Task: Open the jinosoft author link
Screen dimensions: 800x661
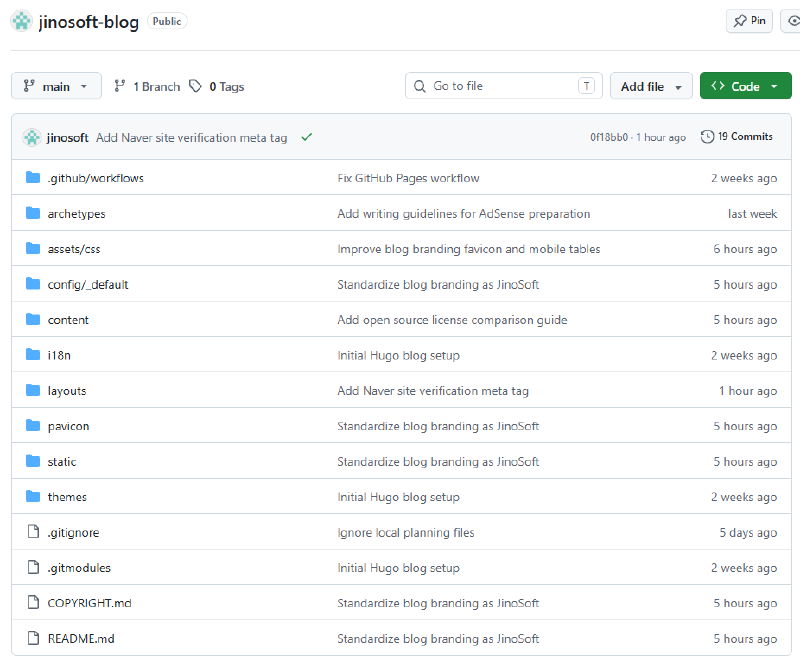Action: point(67,138)
